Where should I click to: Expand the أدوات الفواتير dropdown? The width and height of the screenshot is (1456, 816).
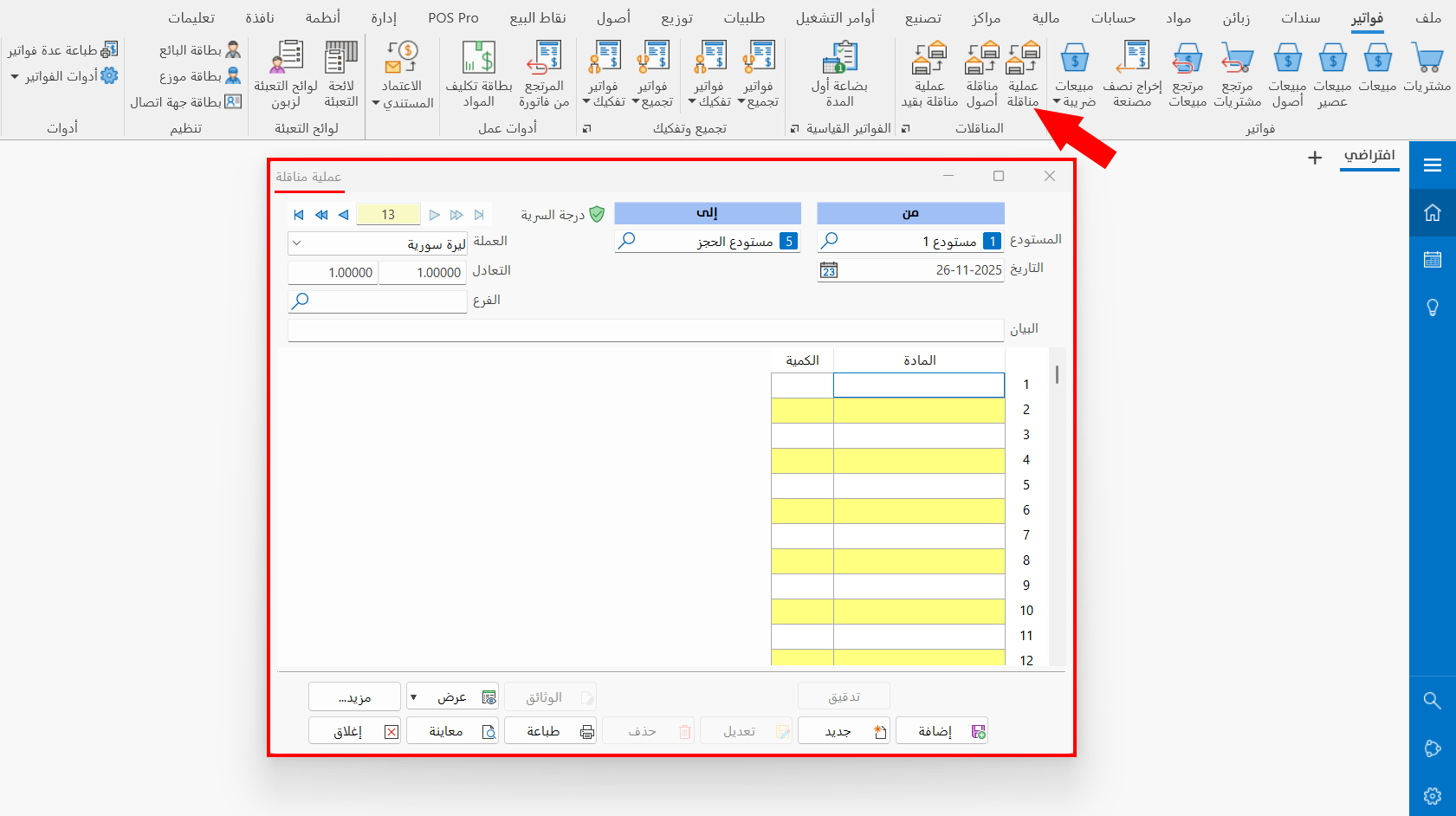[15, 77]
